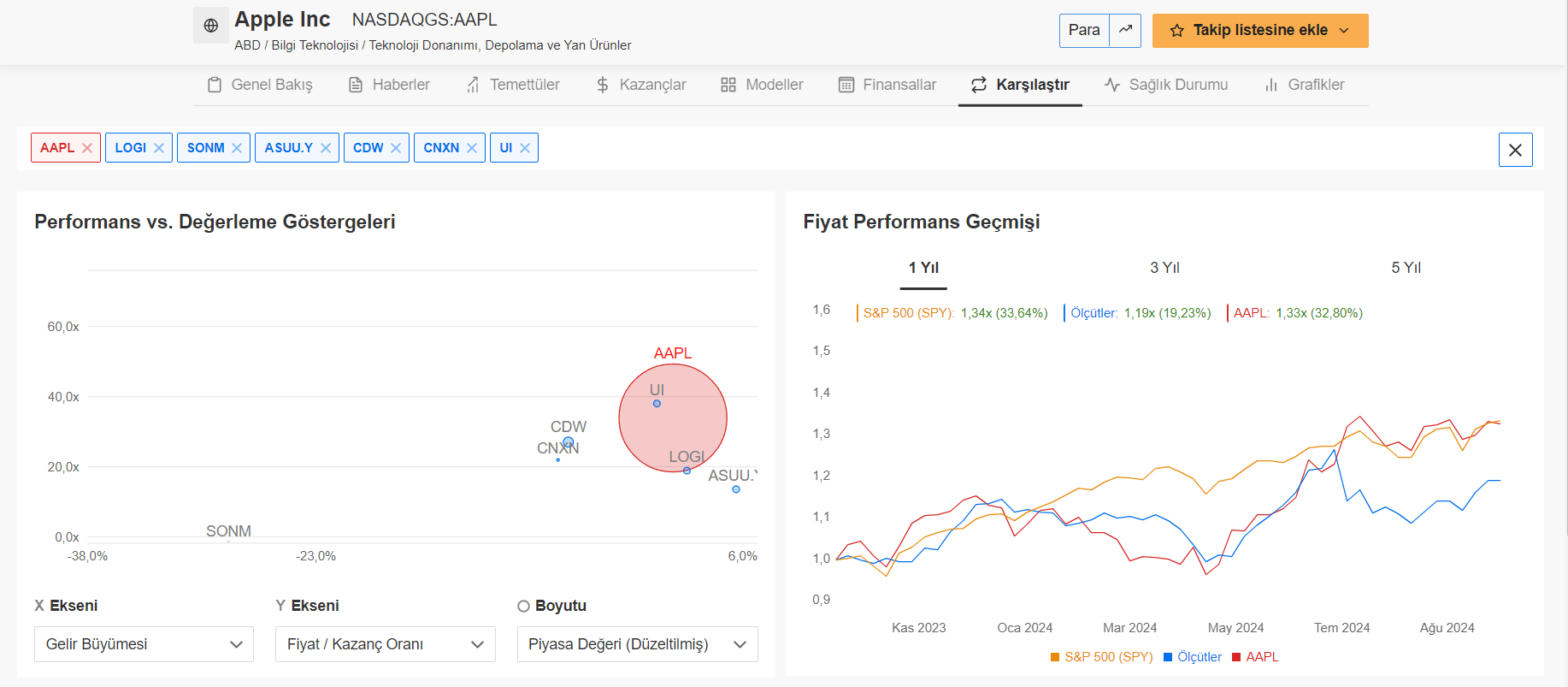
Task: Remove the CDW ticker with its X
Action: click(396, 148)
